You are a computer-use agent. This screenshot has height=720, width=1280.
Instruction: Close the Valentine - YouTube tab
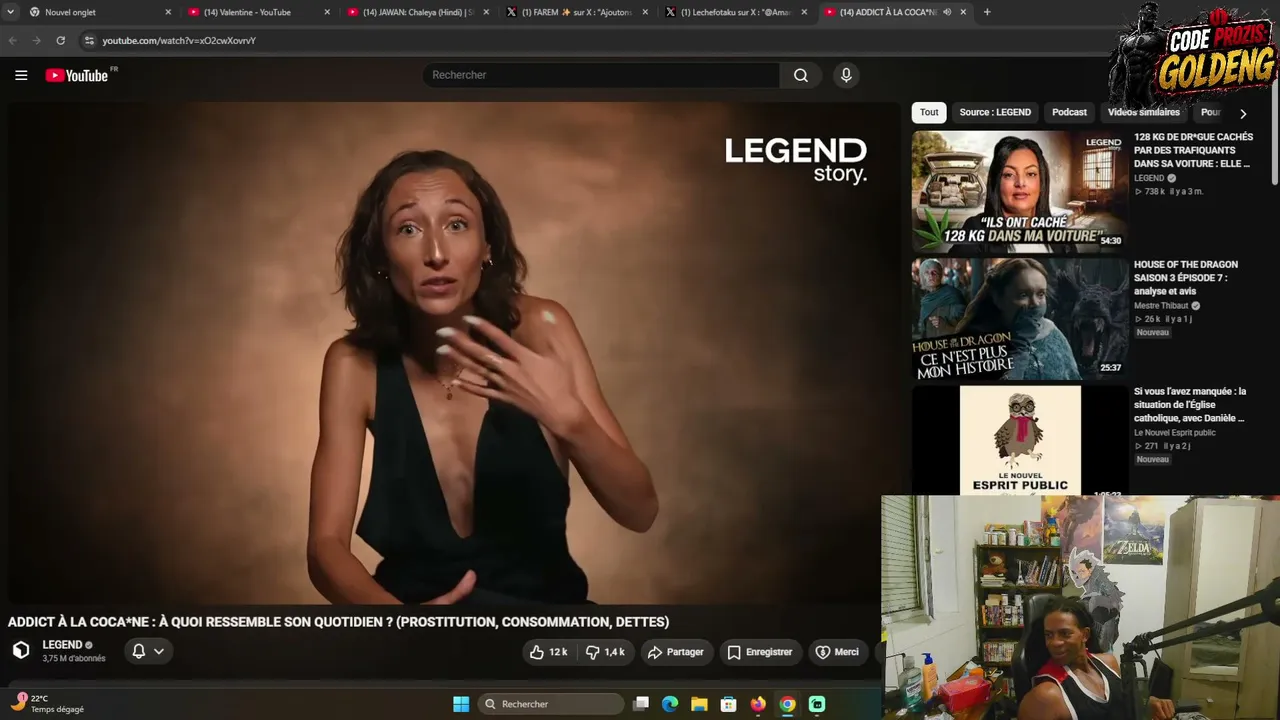pyautogui.click(x=327, y=12)
